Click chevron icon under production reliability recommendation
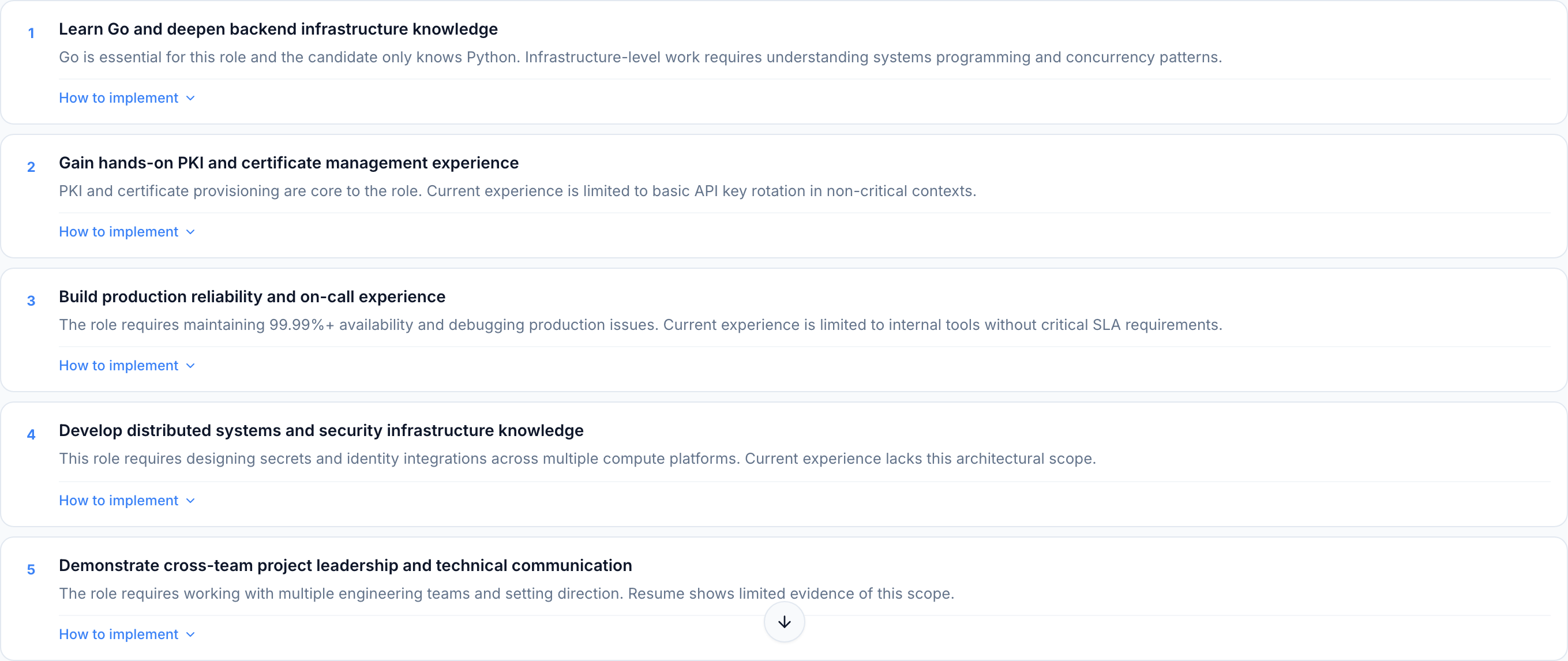The image size is (1568, 661). [190, 366]
